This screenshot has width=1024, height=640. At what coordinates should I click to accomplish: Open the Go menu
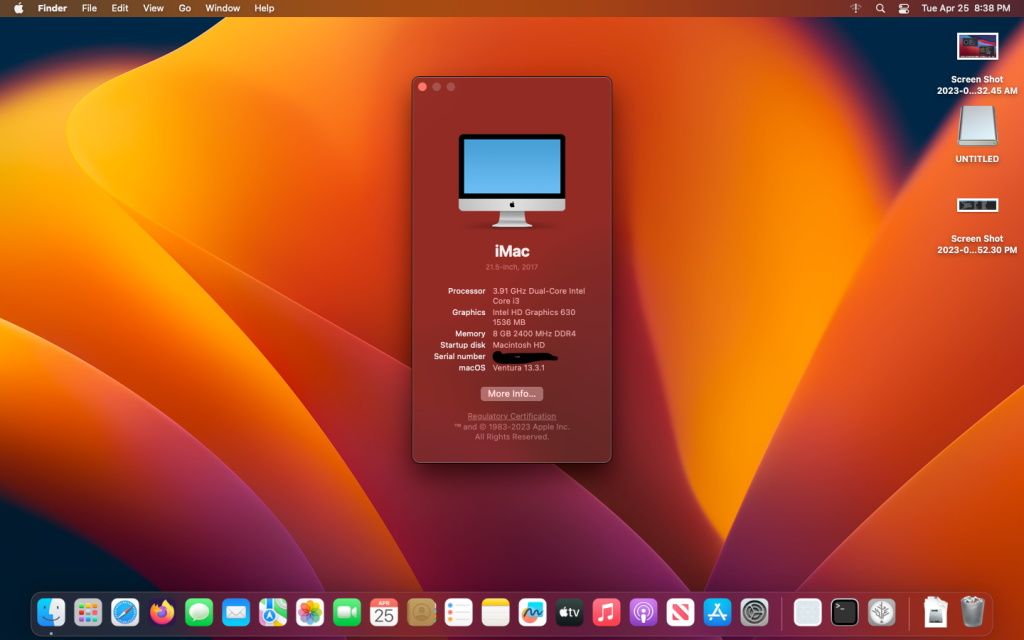coord(184,8)
